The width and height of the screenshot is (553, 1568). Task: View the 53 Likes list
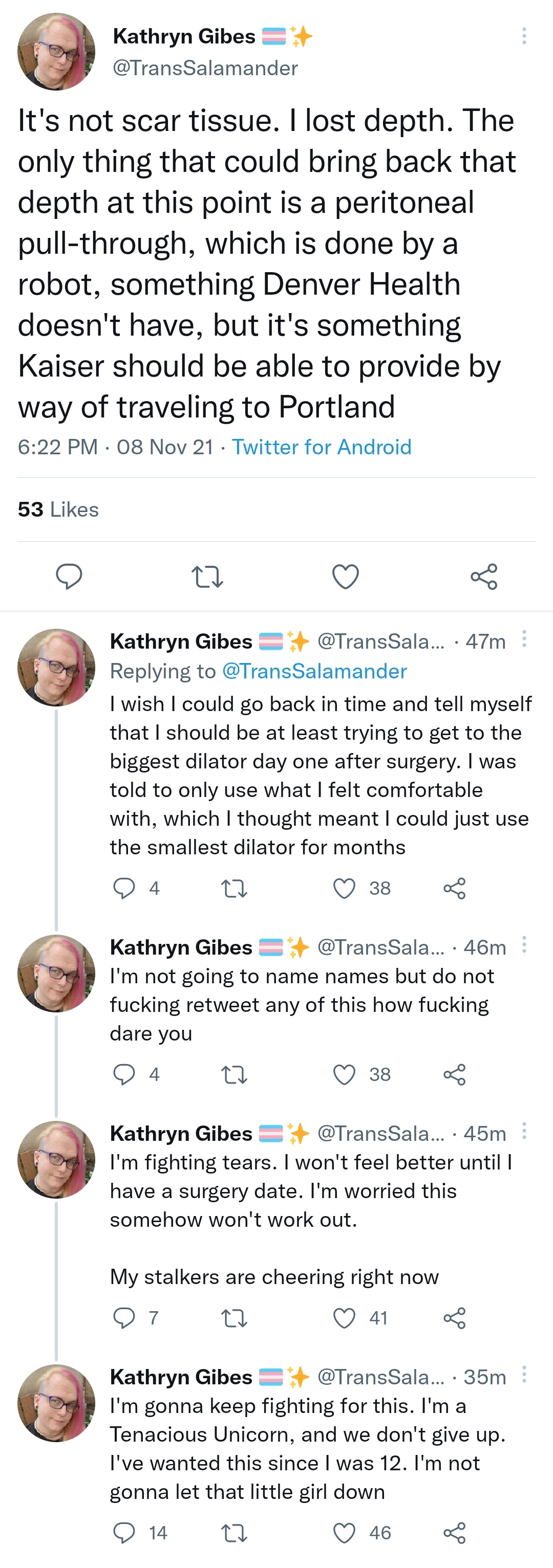58,509
